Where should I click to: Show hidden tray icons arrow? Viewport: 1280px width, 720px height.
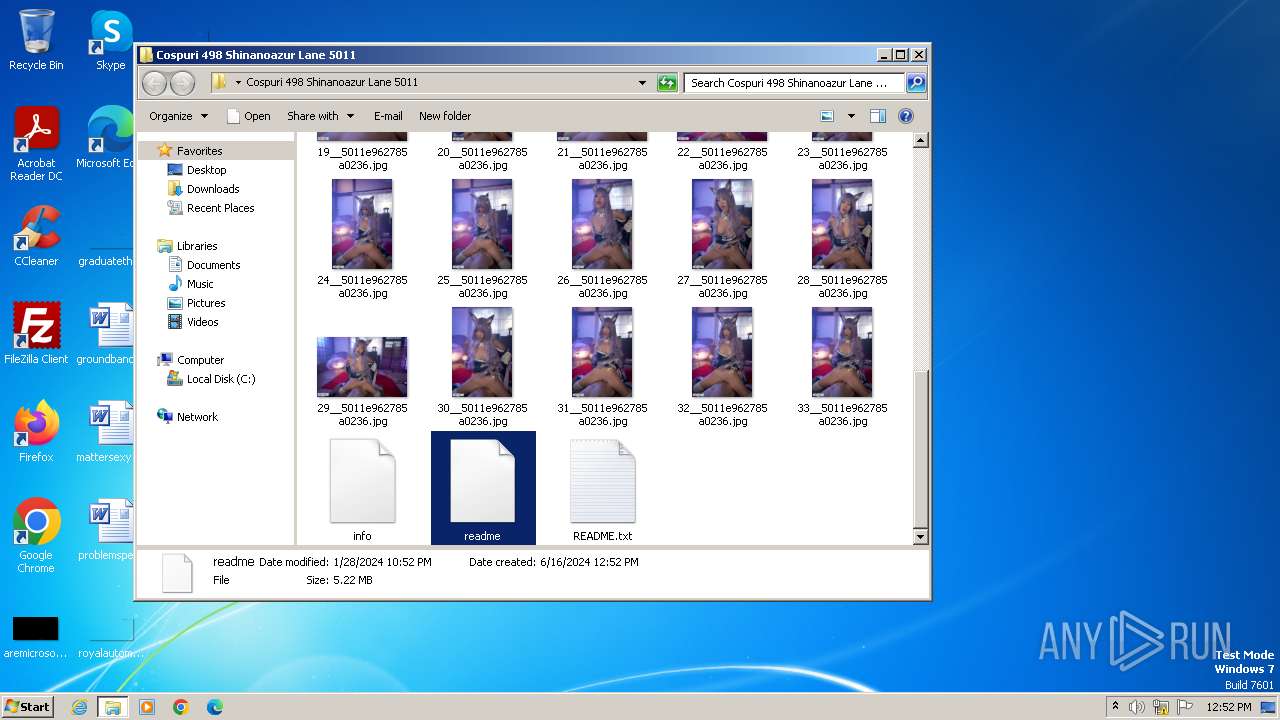[1115, 707]
